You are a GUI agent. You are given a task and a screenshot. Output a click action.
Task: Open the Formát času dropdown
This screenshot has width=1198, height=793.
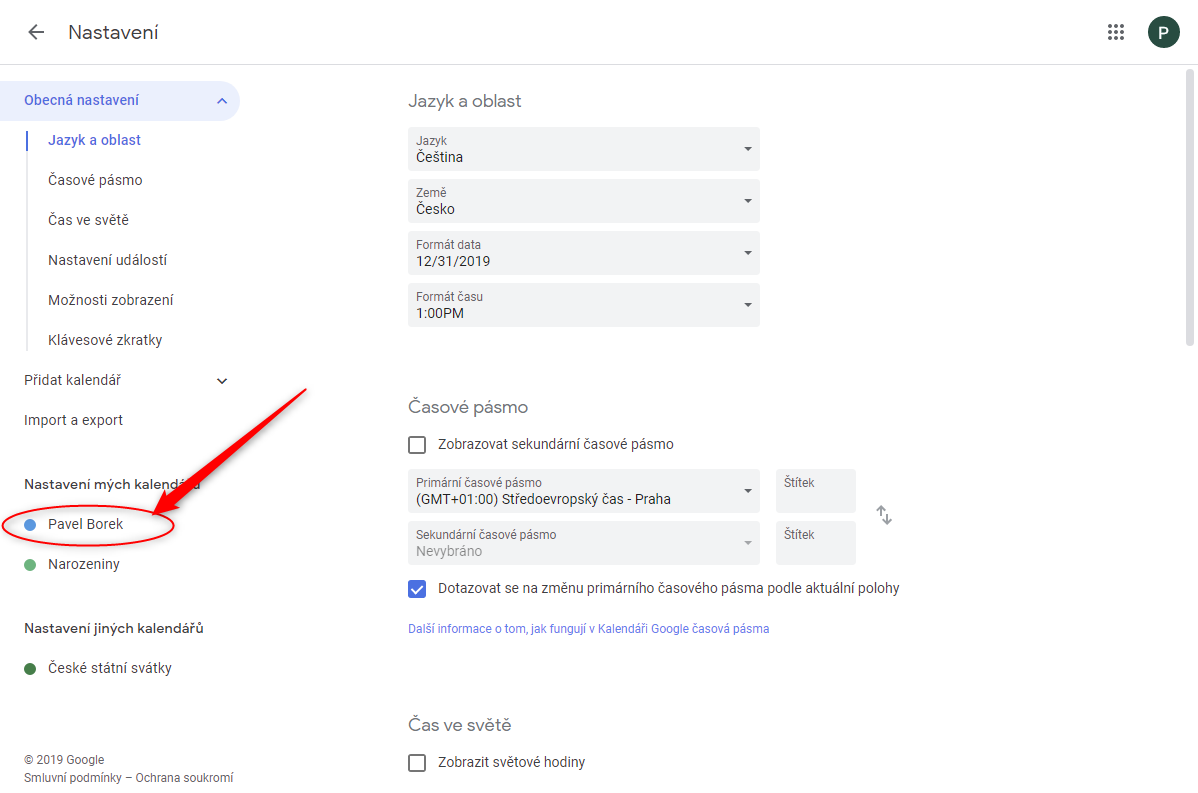coord(584,305)
